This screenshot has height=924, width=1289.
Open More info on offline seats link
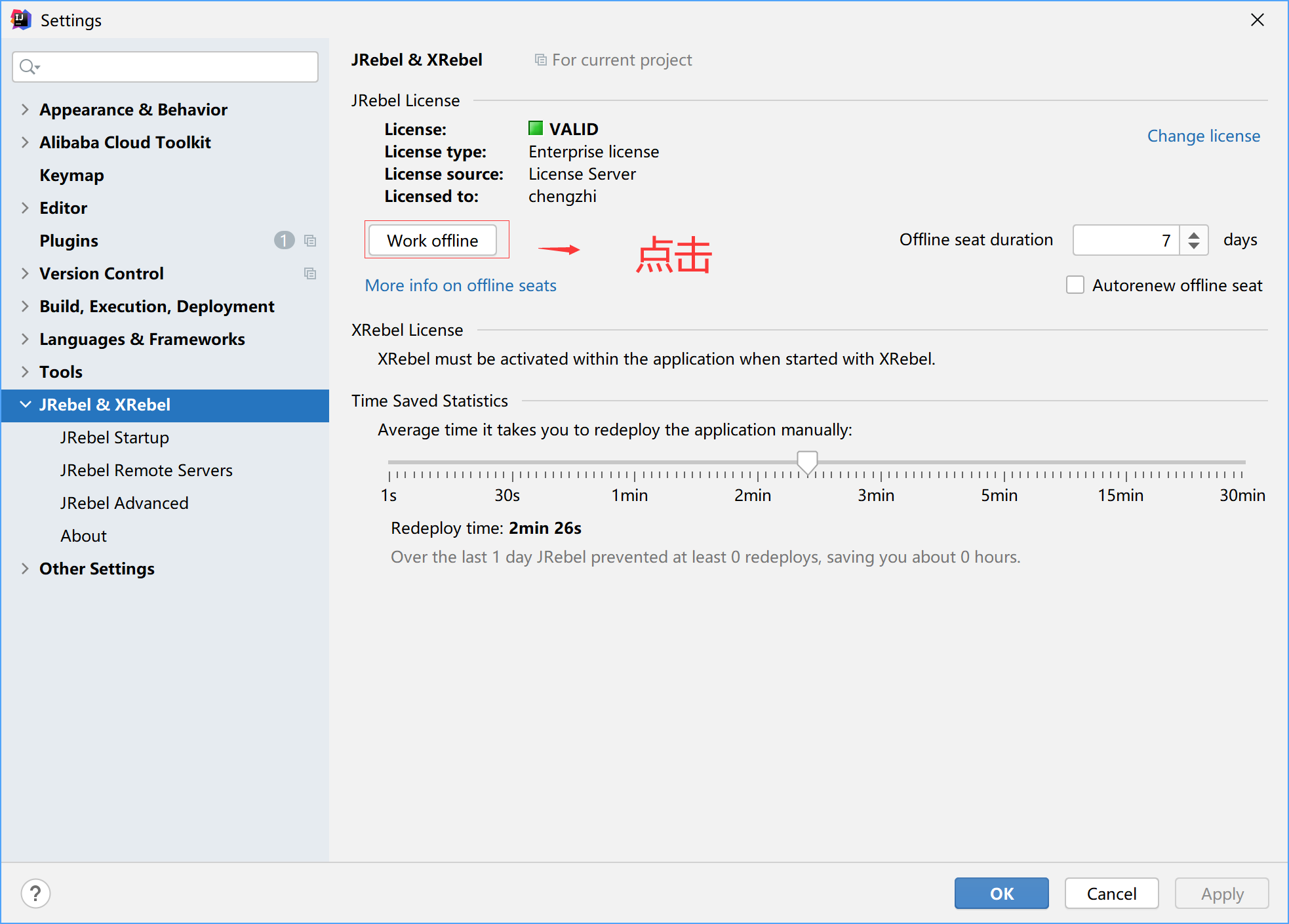pyautogui.click(x=460, y=285)
